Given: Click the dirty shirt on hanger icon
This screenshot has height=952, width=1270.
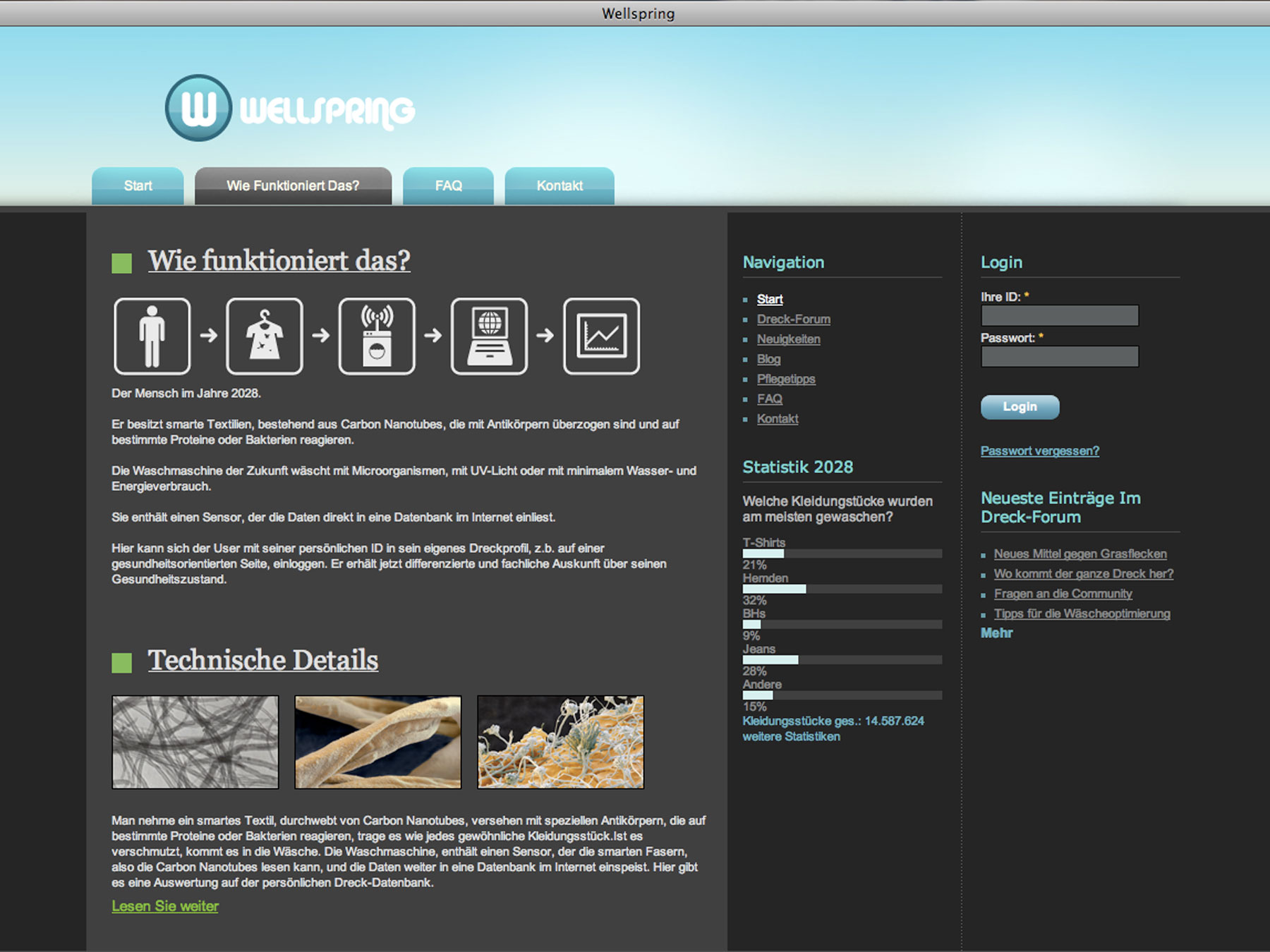Looking at the screenshot, I should [265, 336].
